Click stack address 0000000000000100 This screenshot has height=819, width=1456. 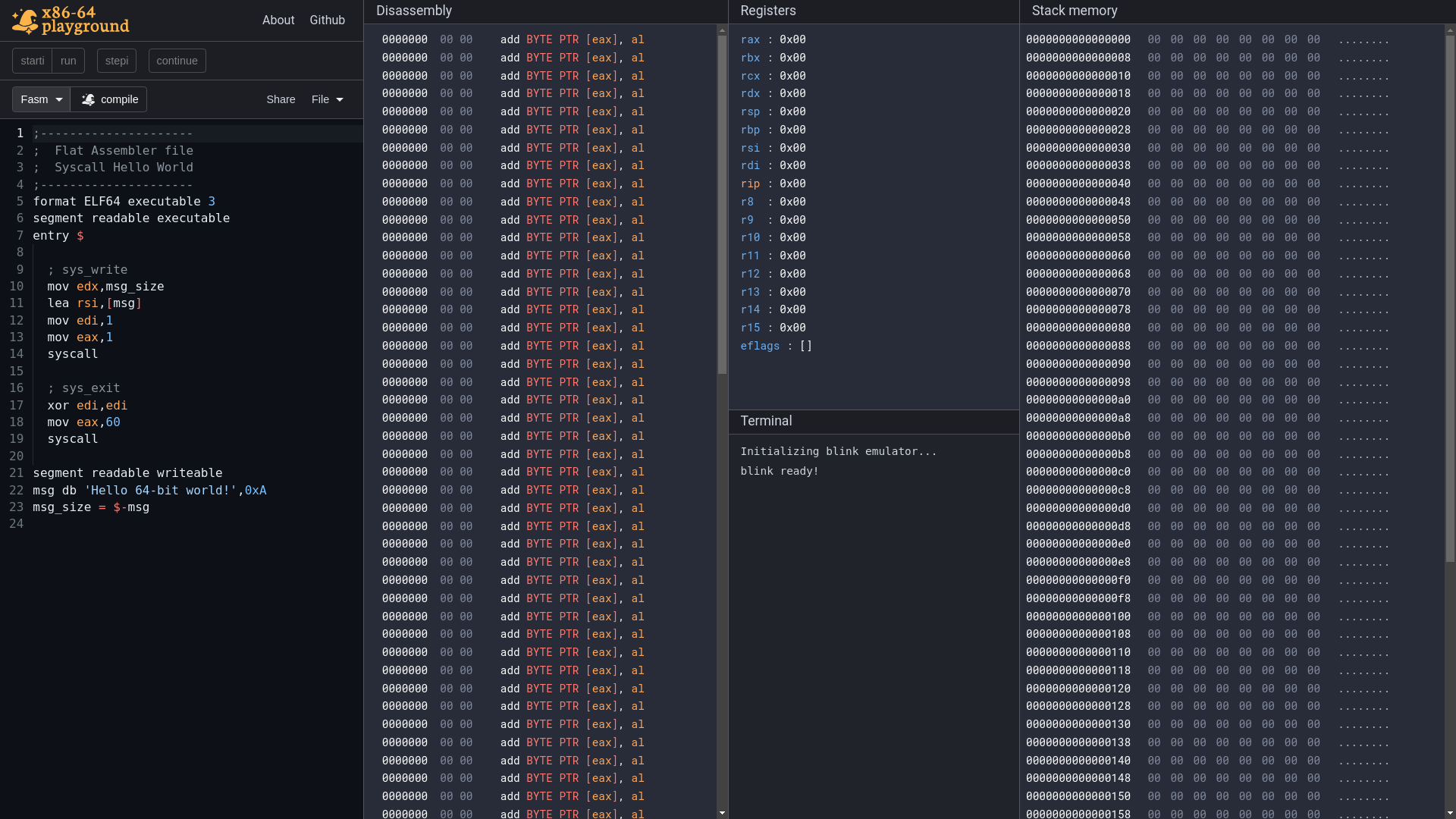[1078, 617]
